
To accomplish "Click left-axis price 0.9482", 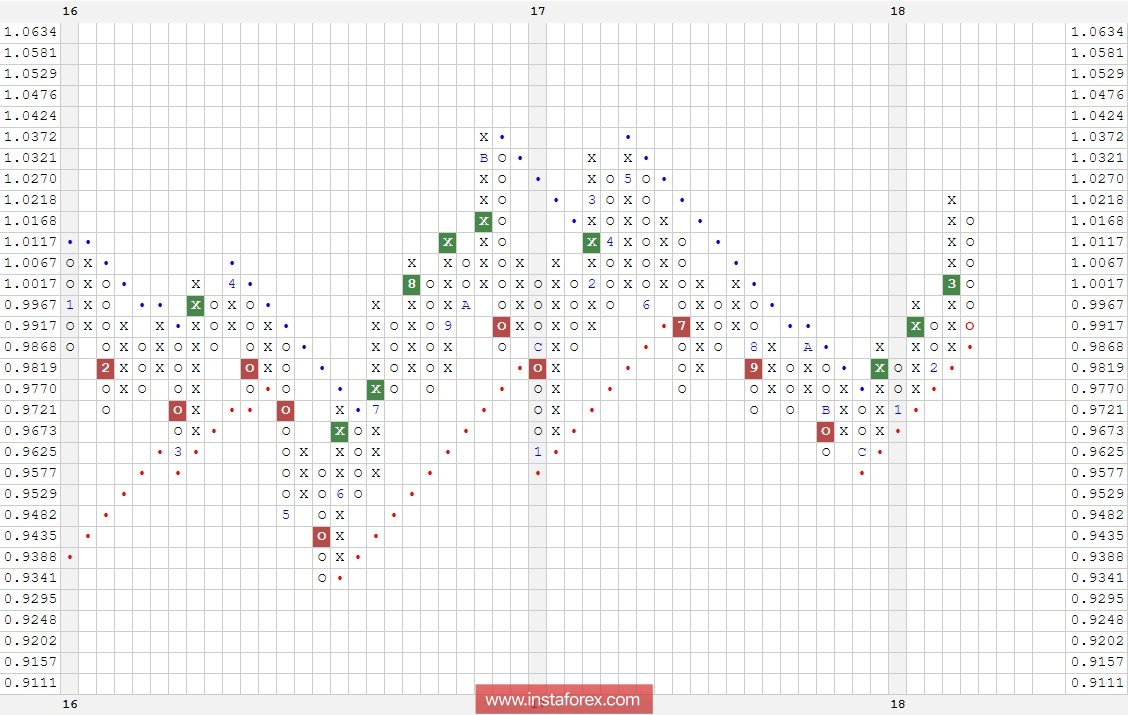I will pyautogui.click(x=30, y=515).
